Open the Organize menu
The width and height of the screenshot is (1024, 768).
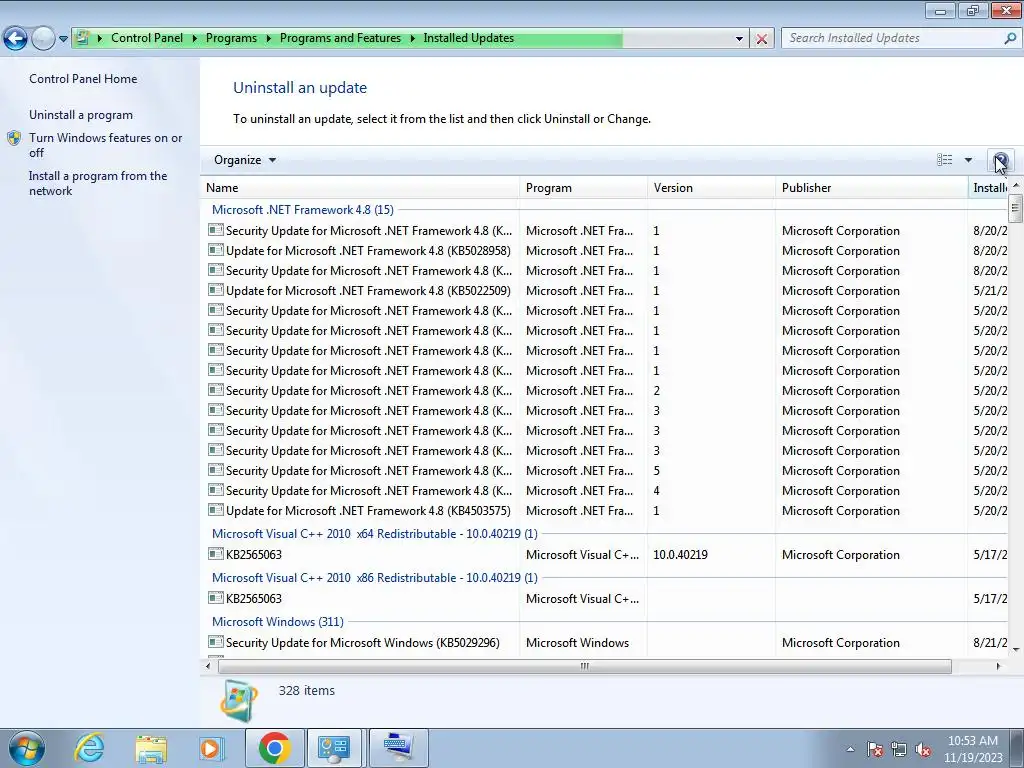pos(245,160)
